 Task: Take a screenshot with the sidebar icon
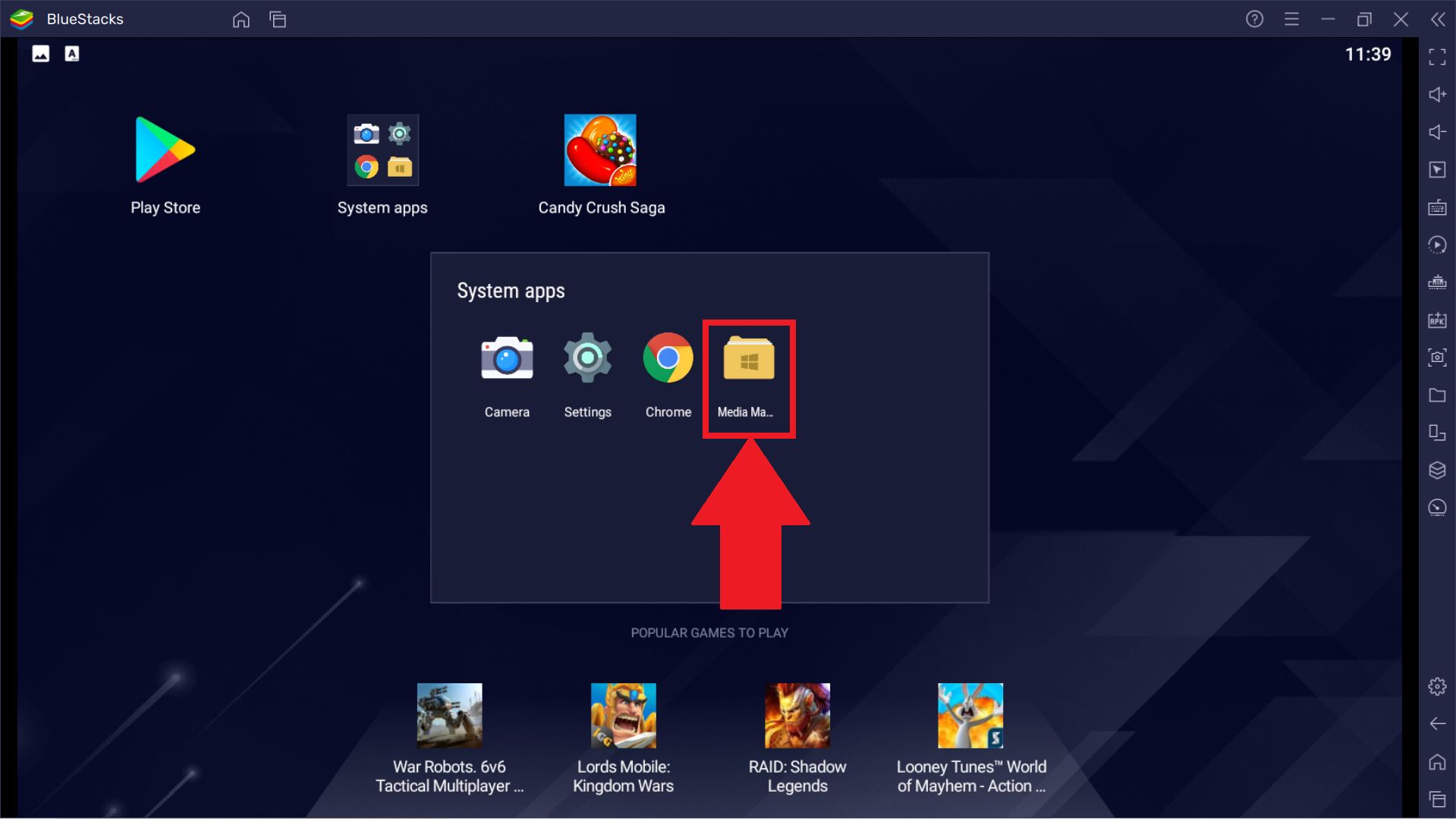tap(1437, 358)
